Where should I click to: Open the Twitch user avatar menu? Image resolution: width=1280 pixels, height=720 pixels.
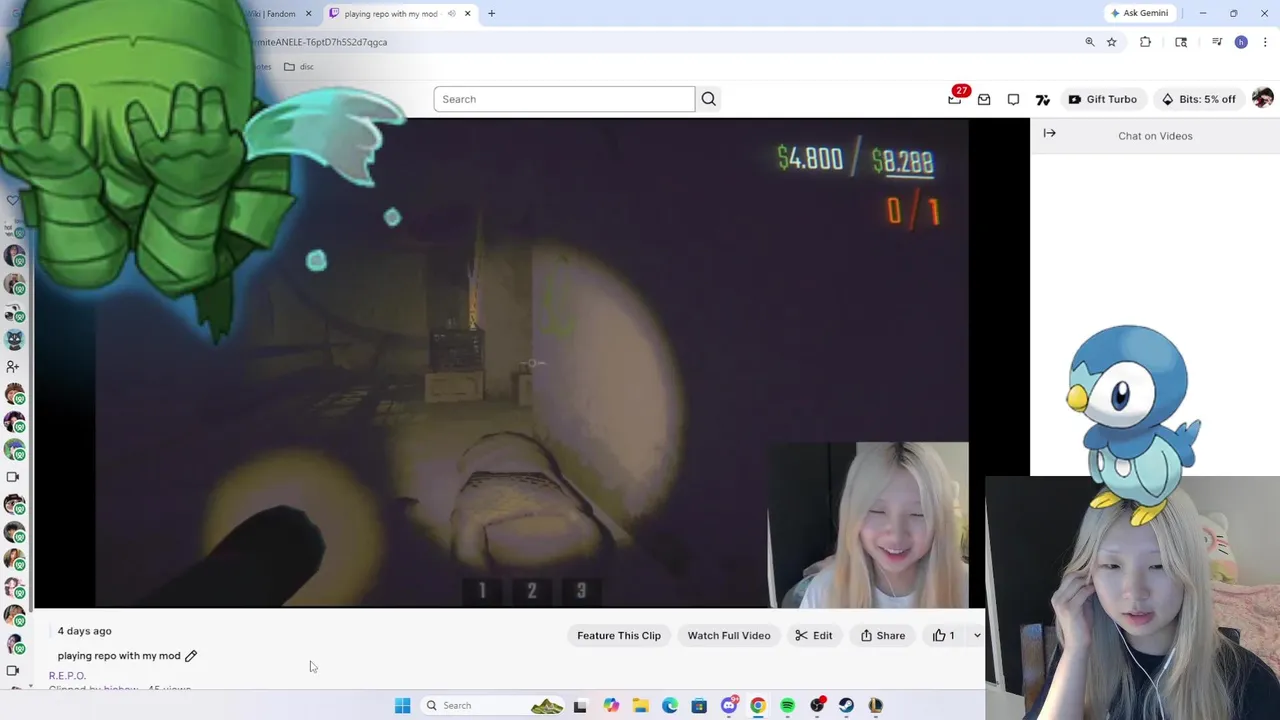(x=1262, y=98)
